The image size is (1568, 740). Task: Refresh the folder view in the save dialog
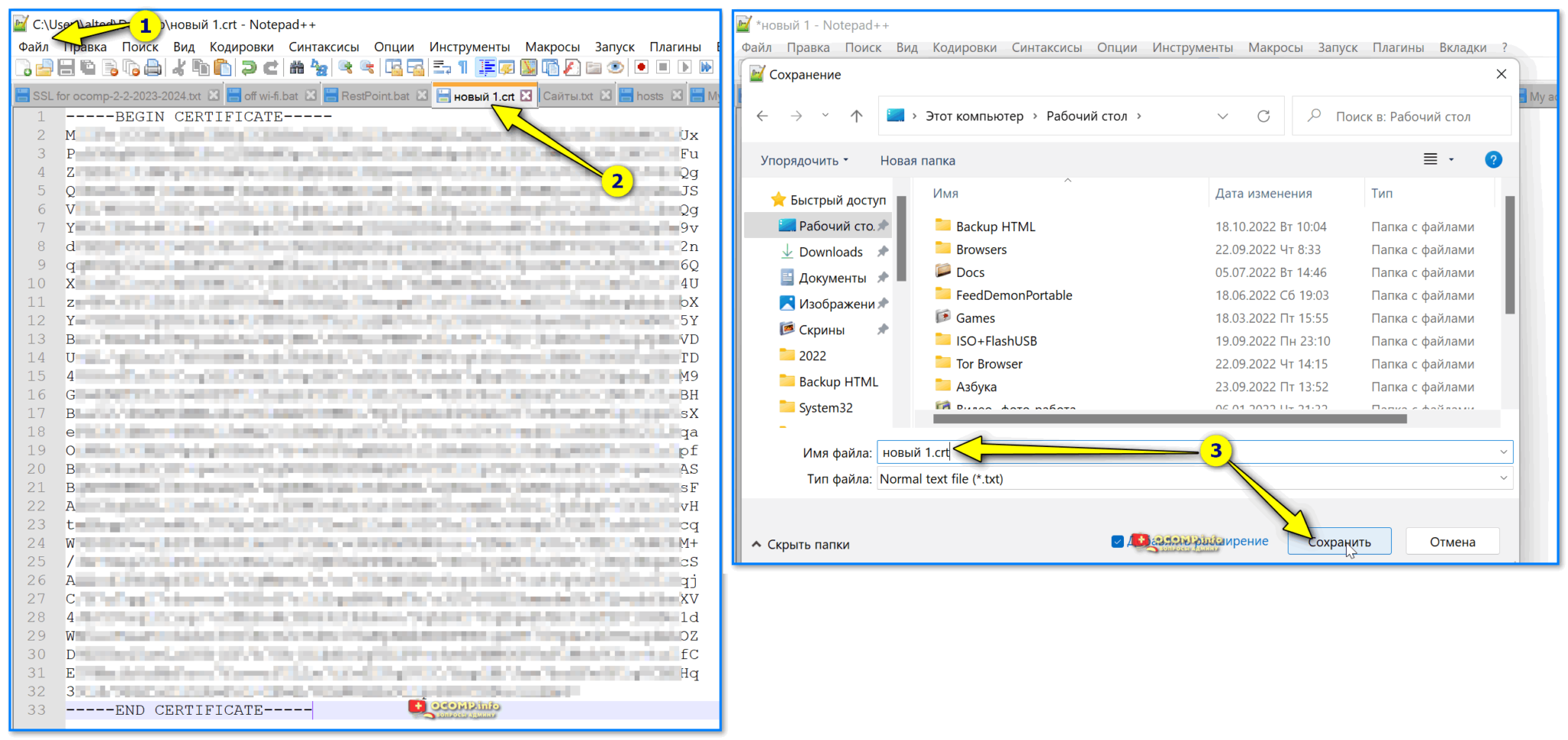tap(1263, 116)
